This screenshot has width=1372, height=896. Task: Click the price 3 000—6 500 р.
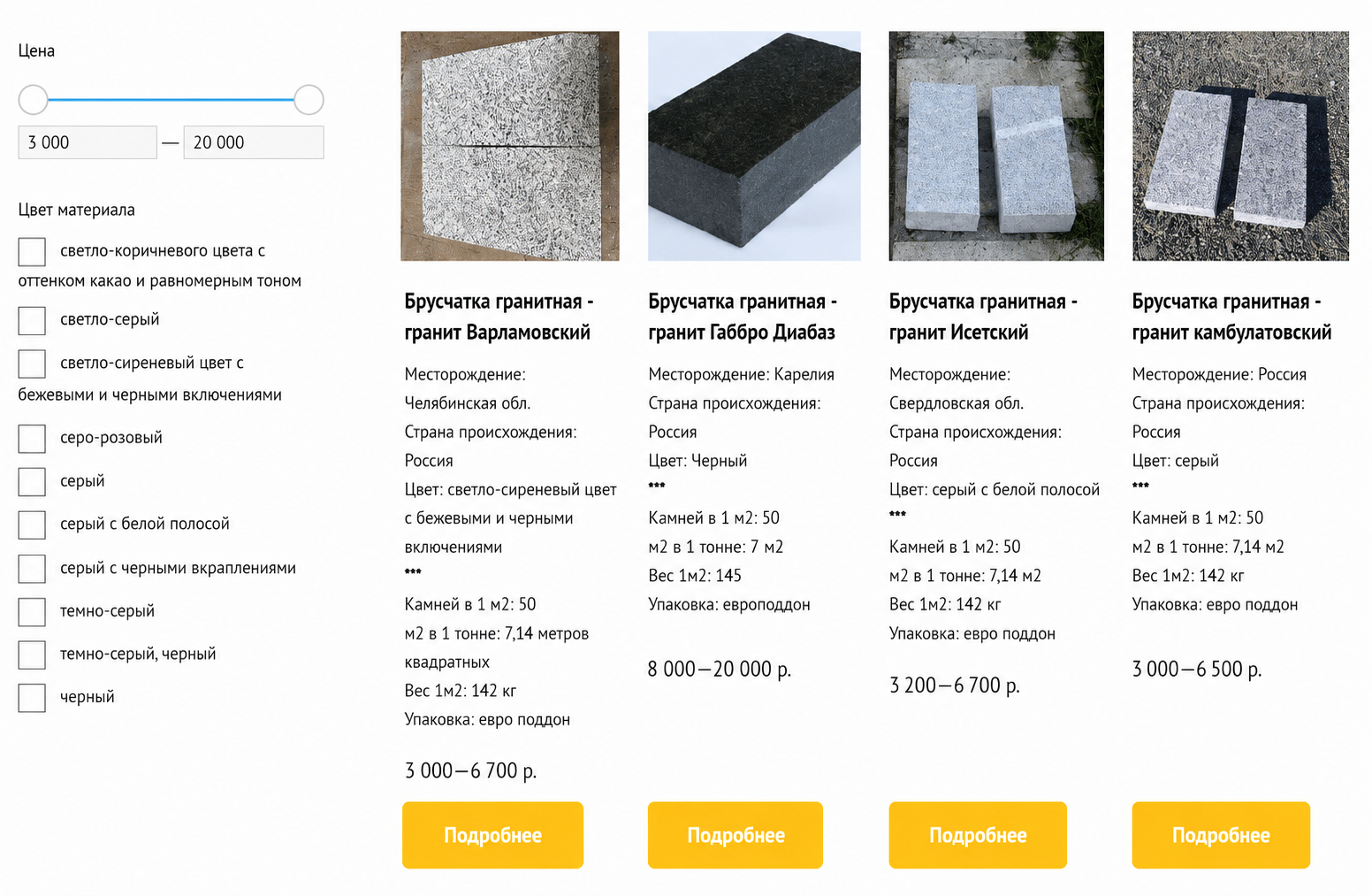[1197, 669]
